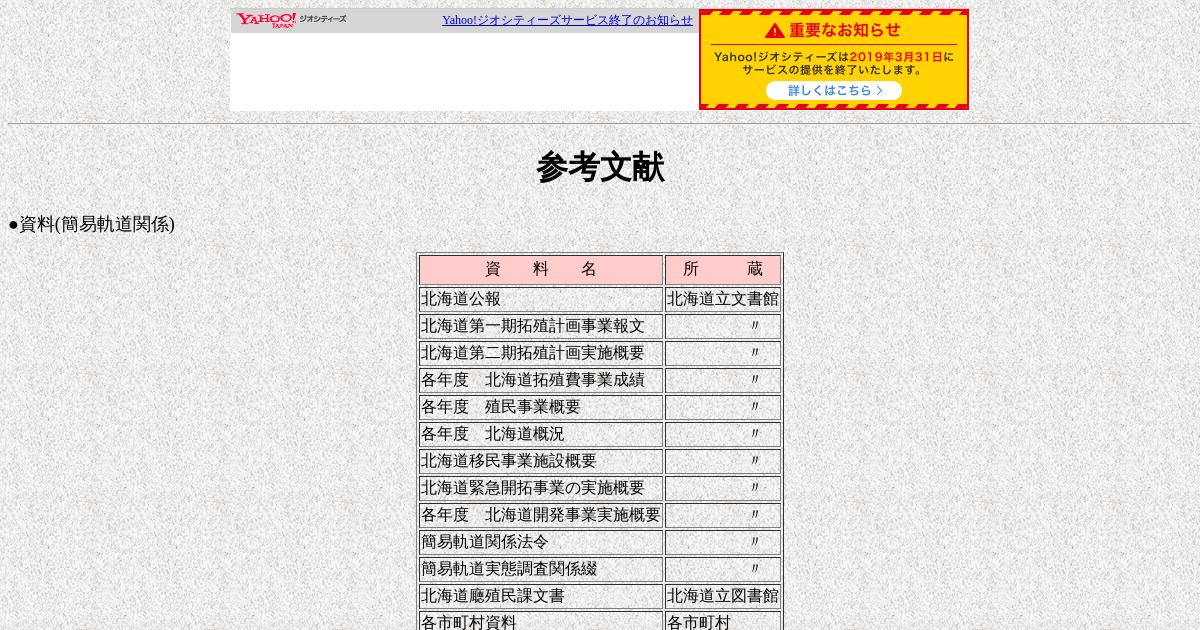Select the 北海道公報 cell
The height and width of the screenshot is (630, 1200).
(541, 299)
